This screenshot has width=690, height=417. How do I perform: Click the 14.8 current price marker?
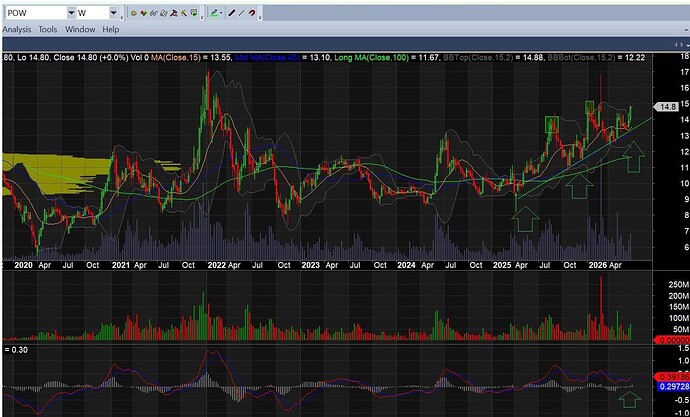point(667,107)
